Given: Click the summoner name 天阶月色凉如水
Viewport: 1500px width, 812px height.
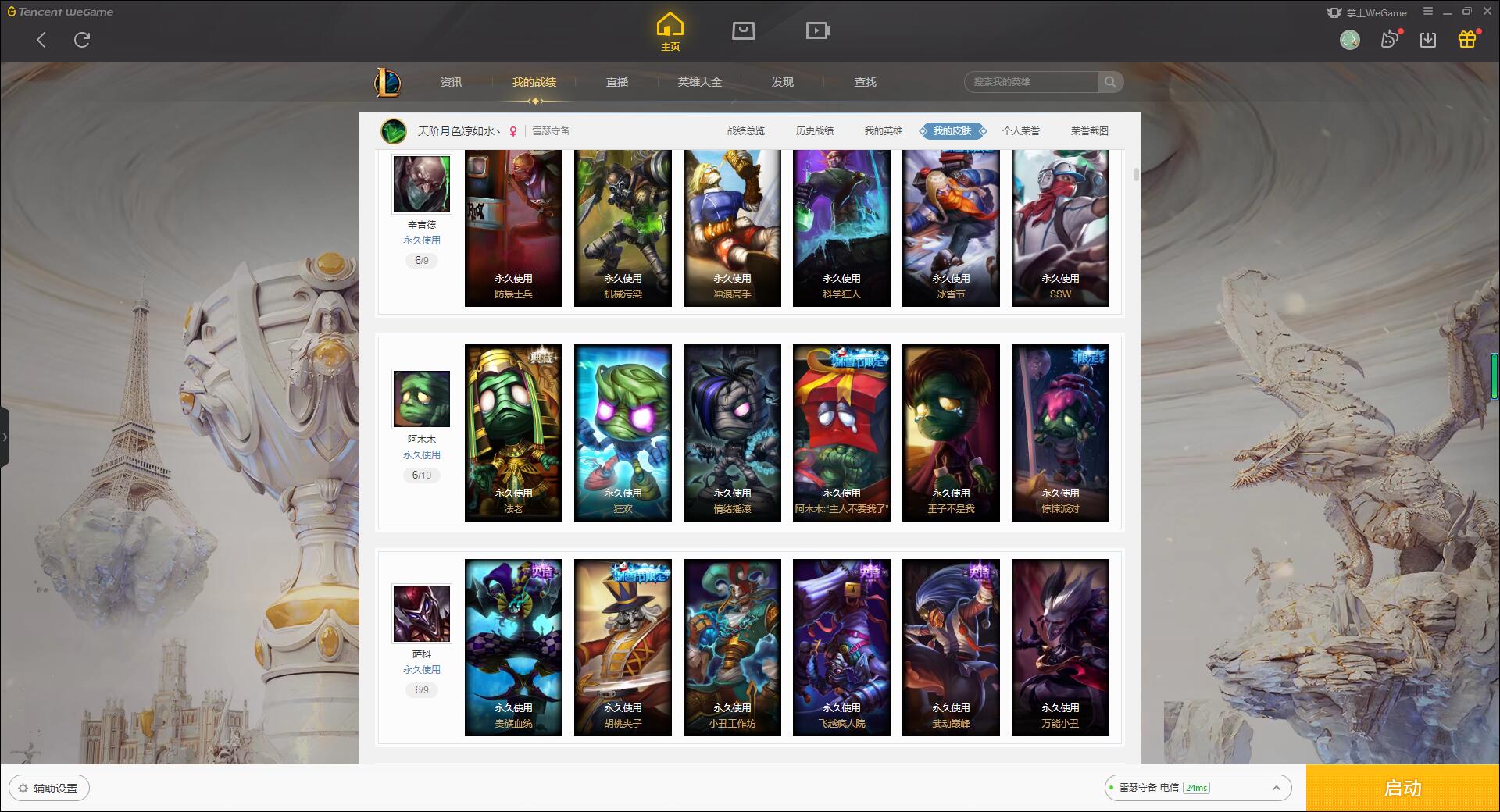Looking at the screenshot, I should tap(459, 131).
